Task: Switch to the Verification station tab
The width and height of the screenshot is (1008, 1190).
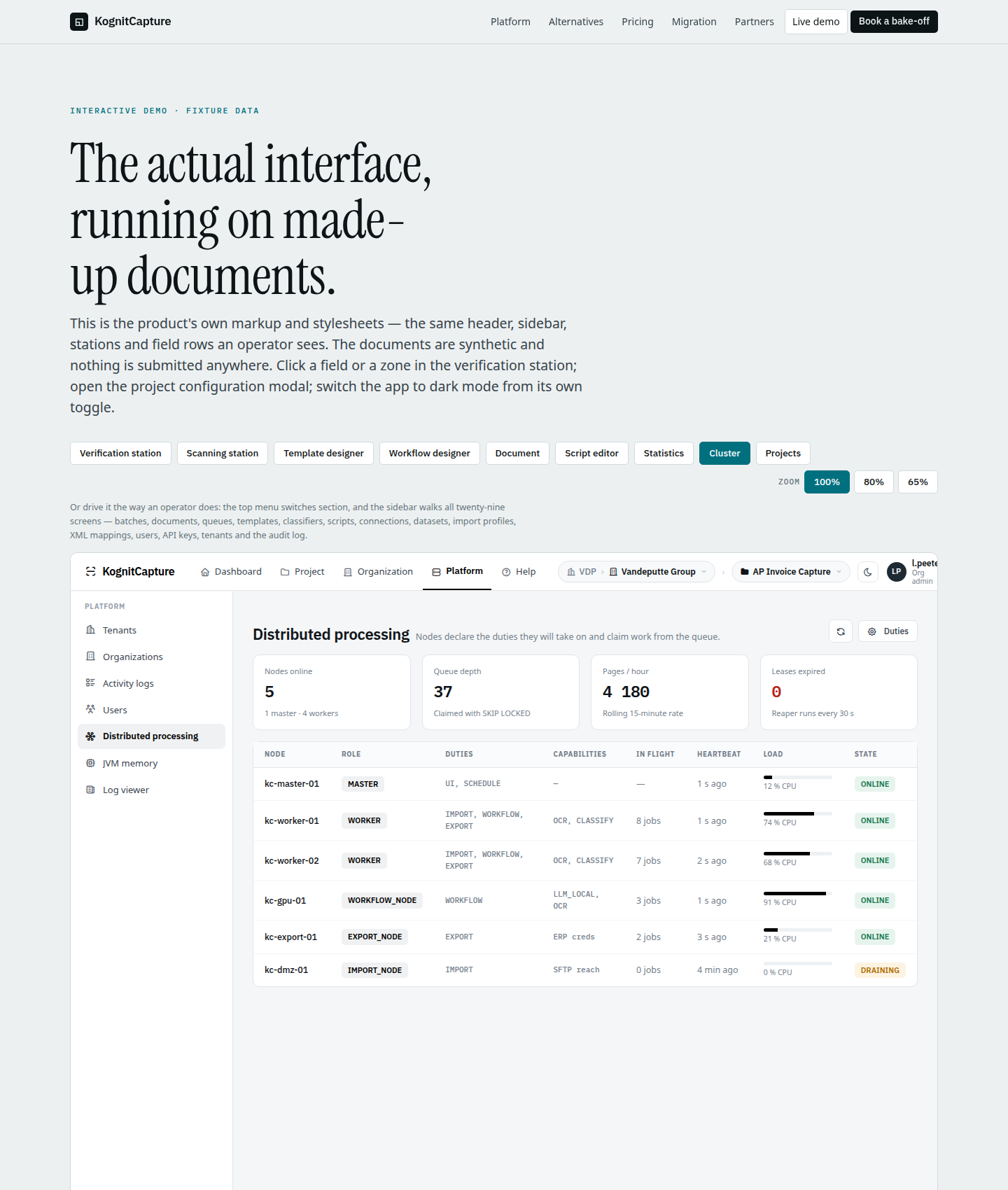Action: [x=120, y=454]
